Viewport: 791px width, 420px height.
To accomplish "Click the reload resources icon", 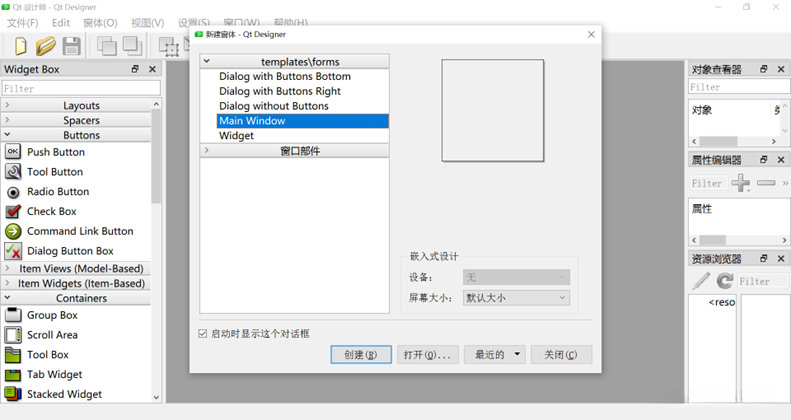I will (x=725, y=281).
